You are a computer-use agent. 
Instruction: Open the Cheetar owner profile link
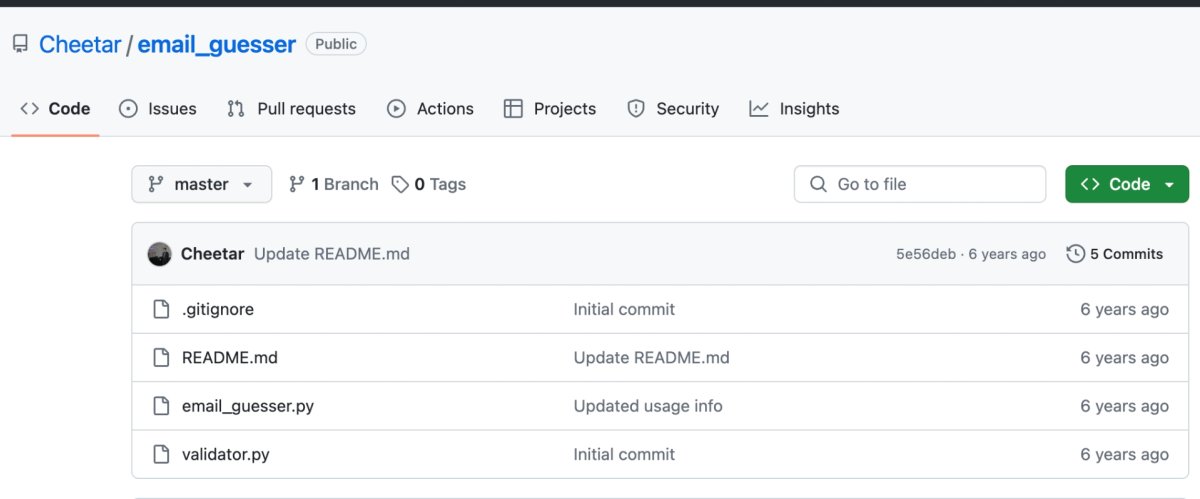point(80,44)
